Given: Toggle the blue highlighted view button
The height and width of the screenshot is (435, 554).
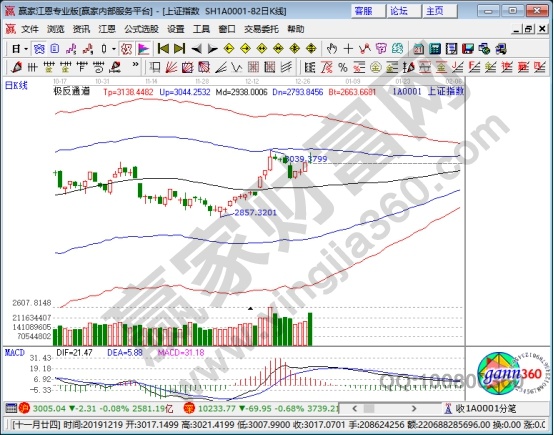Looking at the screenshot, I should (x=39, y=49).
